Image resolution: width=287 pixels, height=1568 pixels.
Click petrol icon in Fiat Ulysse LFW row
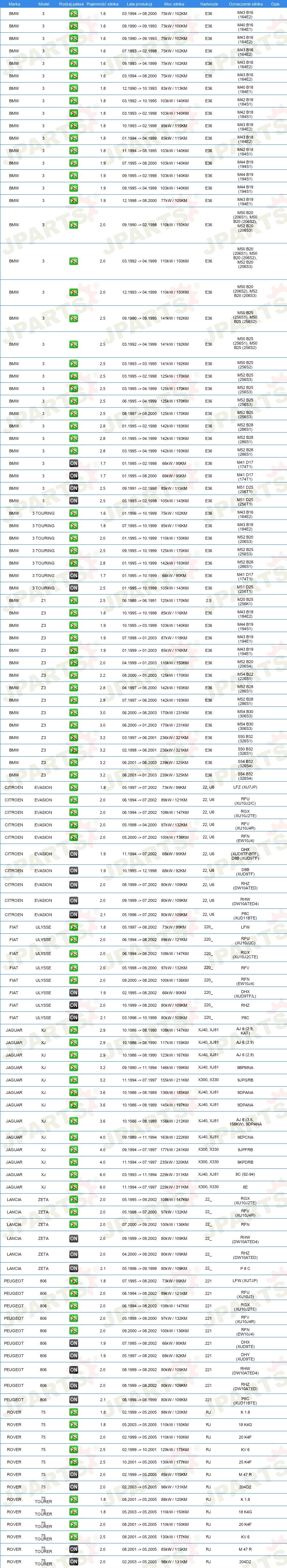click(73, 927)
